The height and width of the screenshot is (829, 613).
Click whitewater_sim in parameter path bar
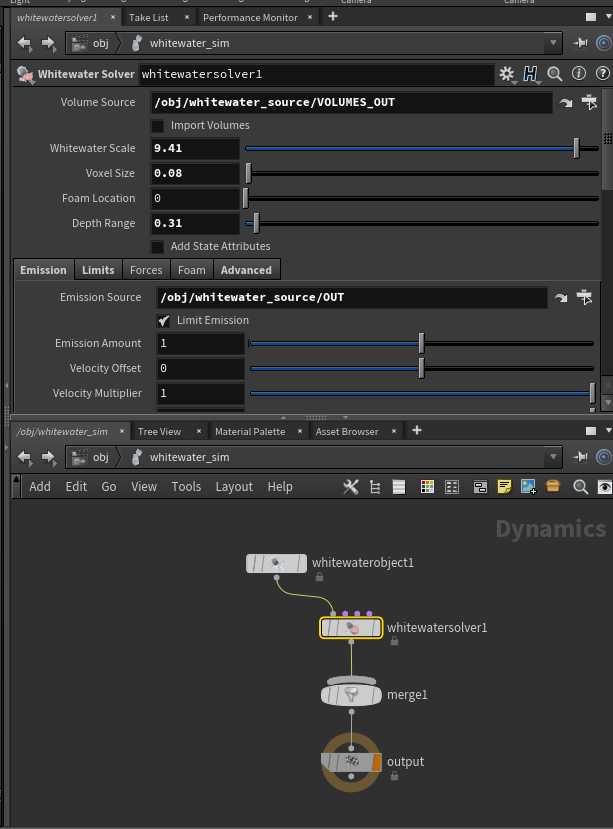(189, 43)
